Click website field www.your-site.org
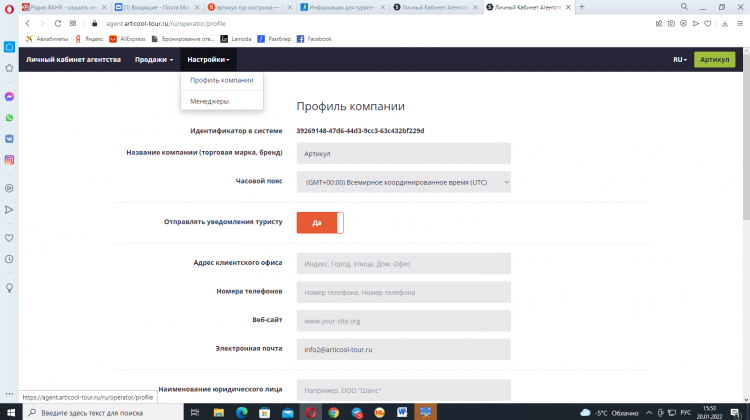Screen dimensions: 750x420 click(403, 321)
